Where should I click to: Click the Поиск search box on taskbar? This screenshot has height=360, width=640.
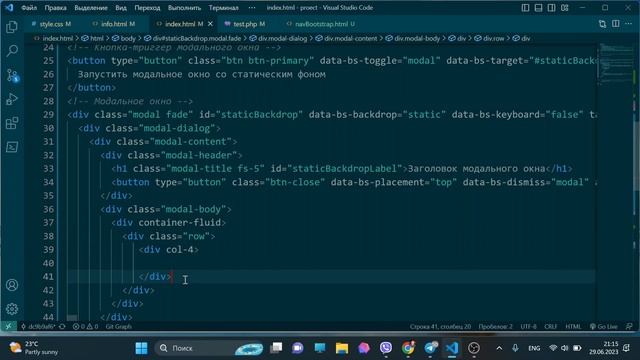tap(209, 348)
